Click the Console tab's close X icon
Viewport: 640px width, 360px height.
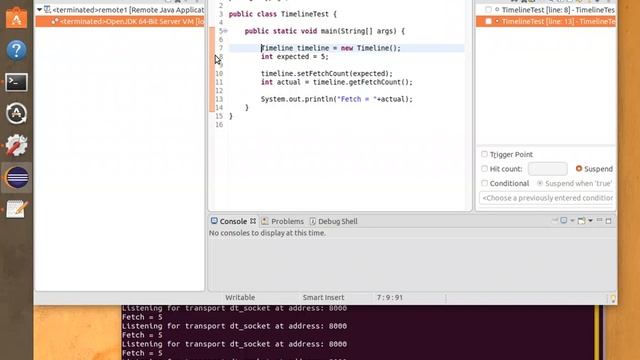click(253, 221)
